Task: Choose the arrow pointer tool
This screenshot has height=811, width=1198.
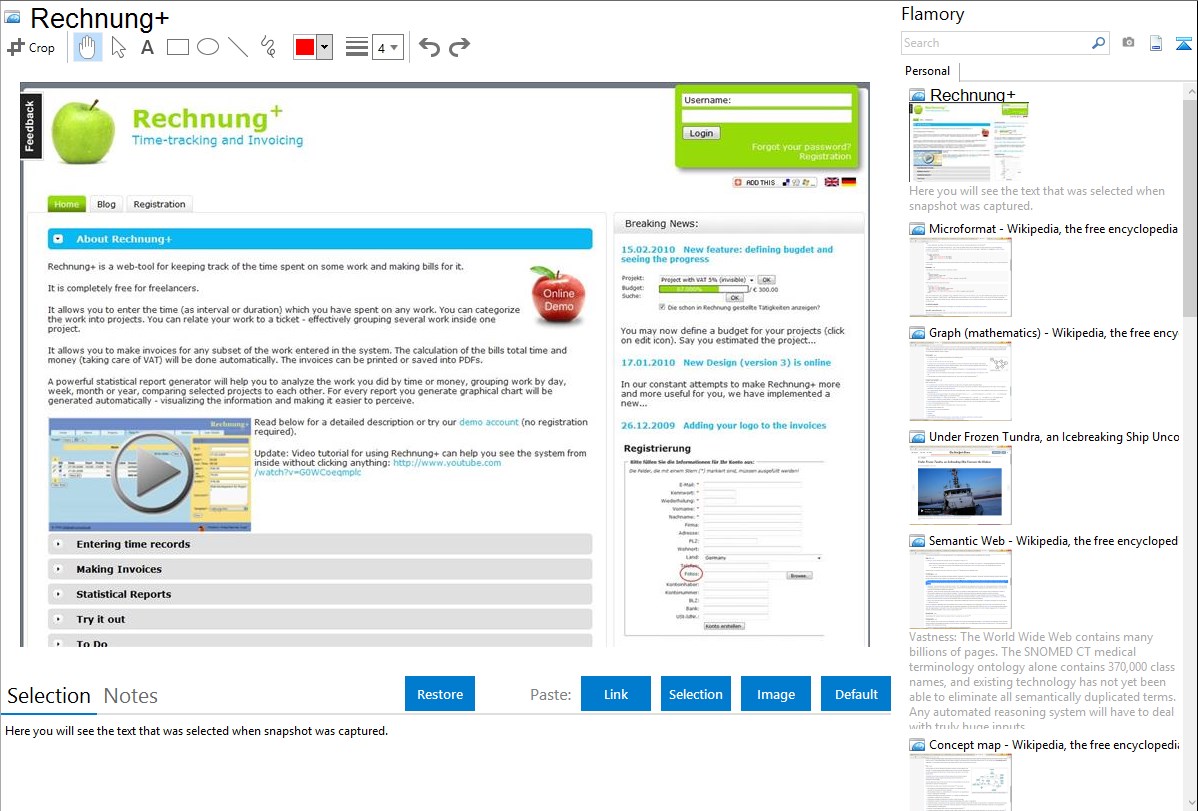Action: (x=118, y=47)
